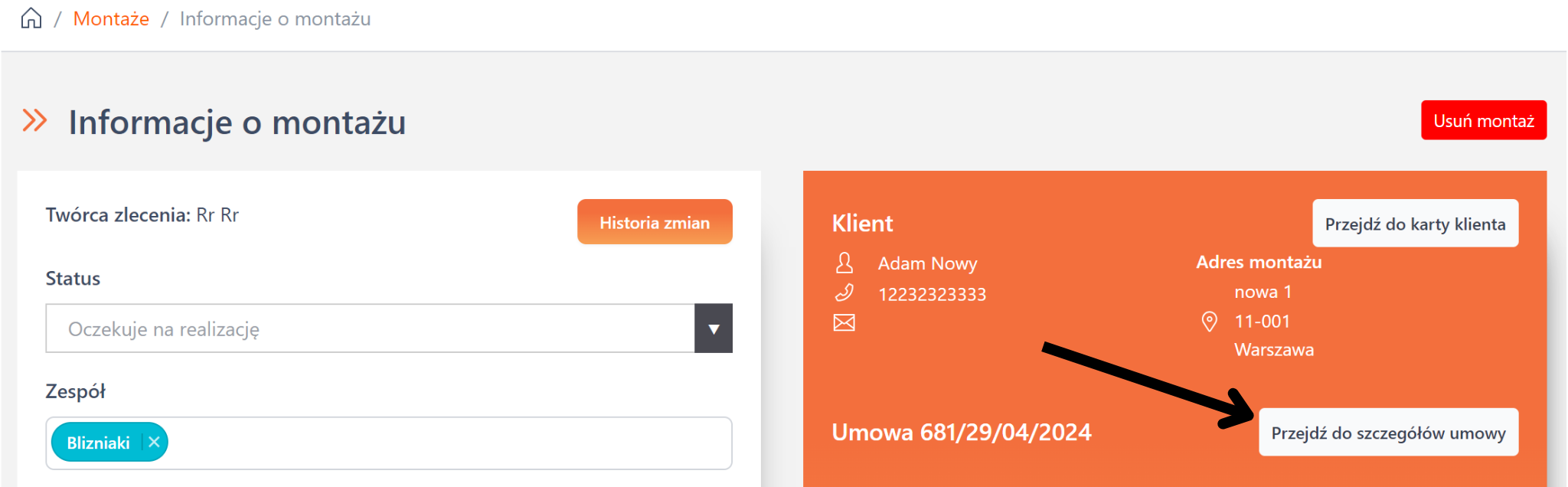1568x487 pixels.
Task: Go to Przejdź do karty klienta
Action: 1415,224
